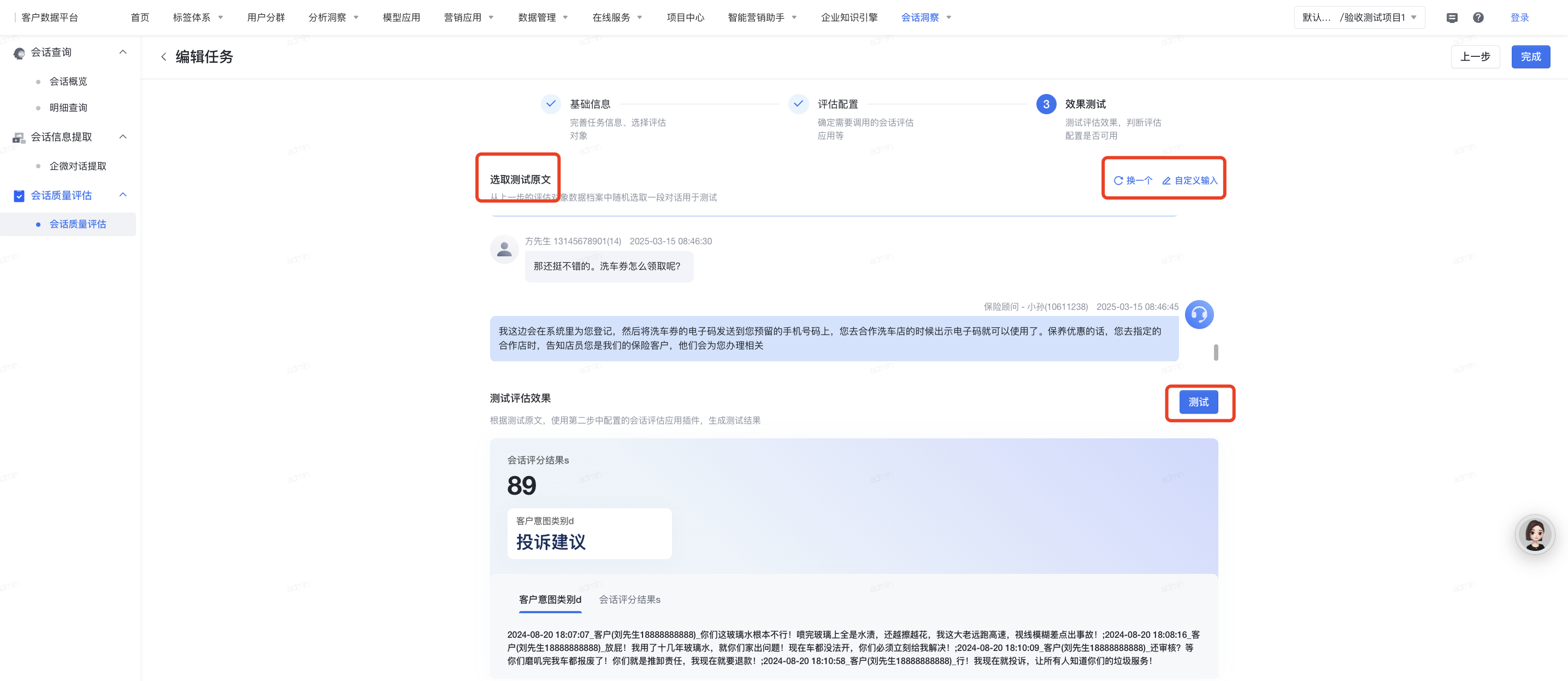Viewport: 1568px width, 681px height.
Task: Click the conversation panel scrollbar thumb
Action: pyautogui.click(x=1216, y=353)
